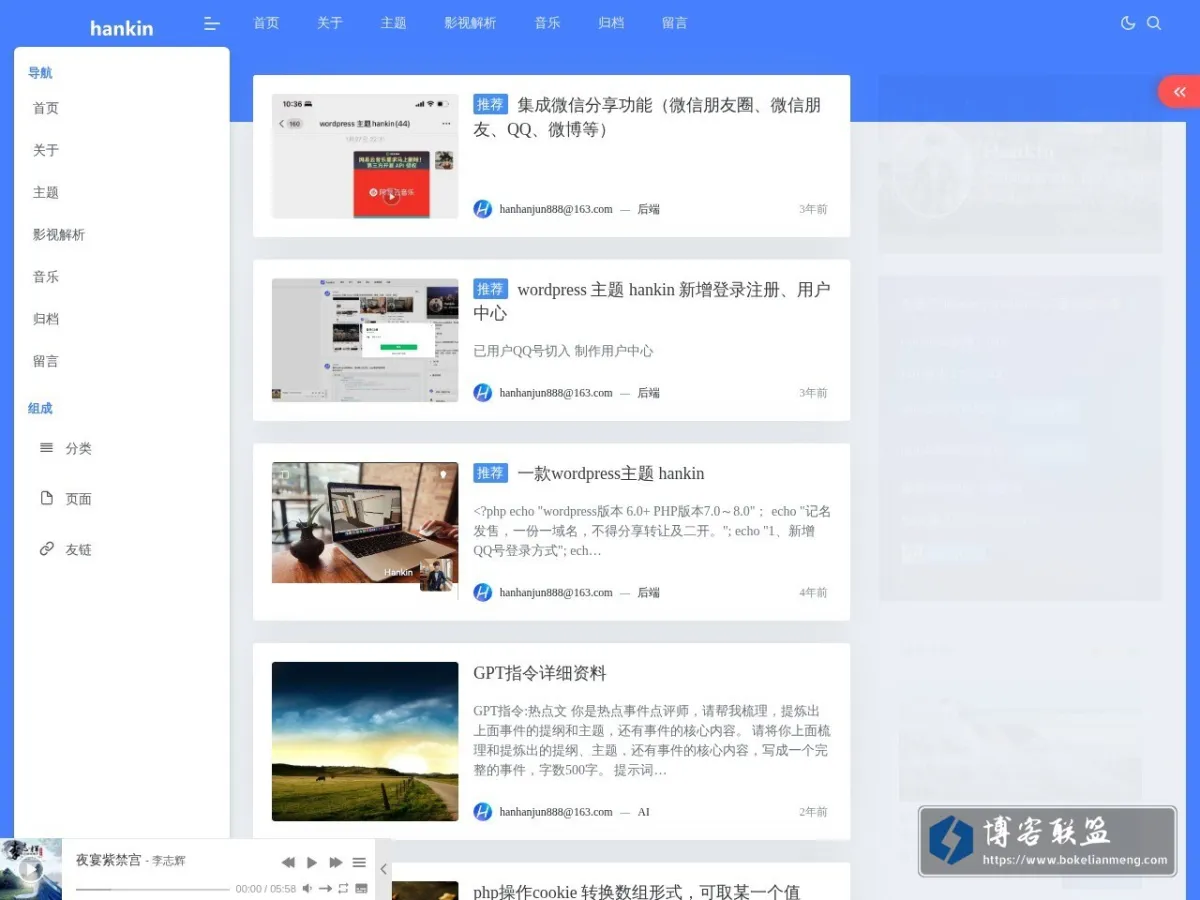Open AI category on GPT指令 post
Screen dimensions: 1200x900
pos(643,812)
